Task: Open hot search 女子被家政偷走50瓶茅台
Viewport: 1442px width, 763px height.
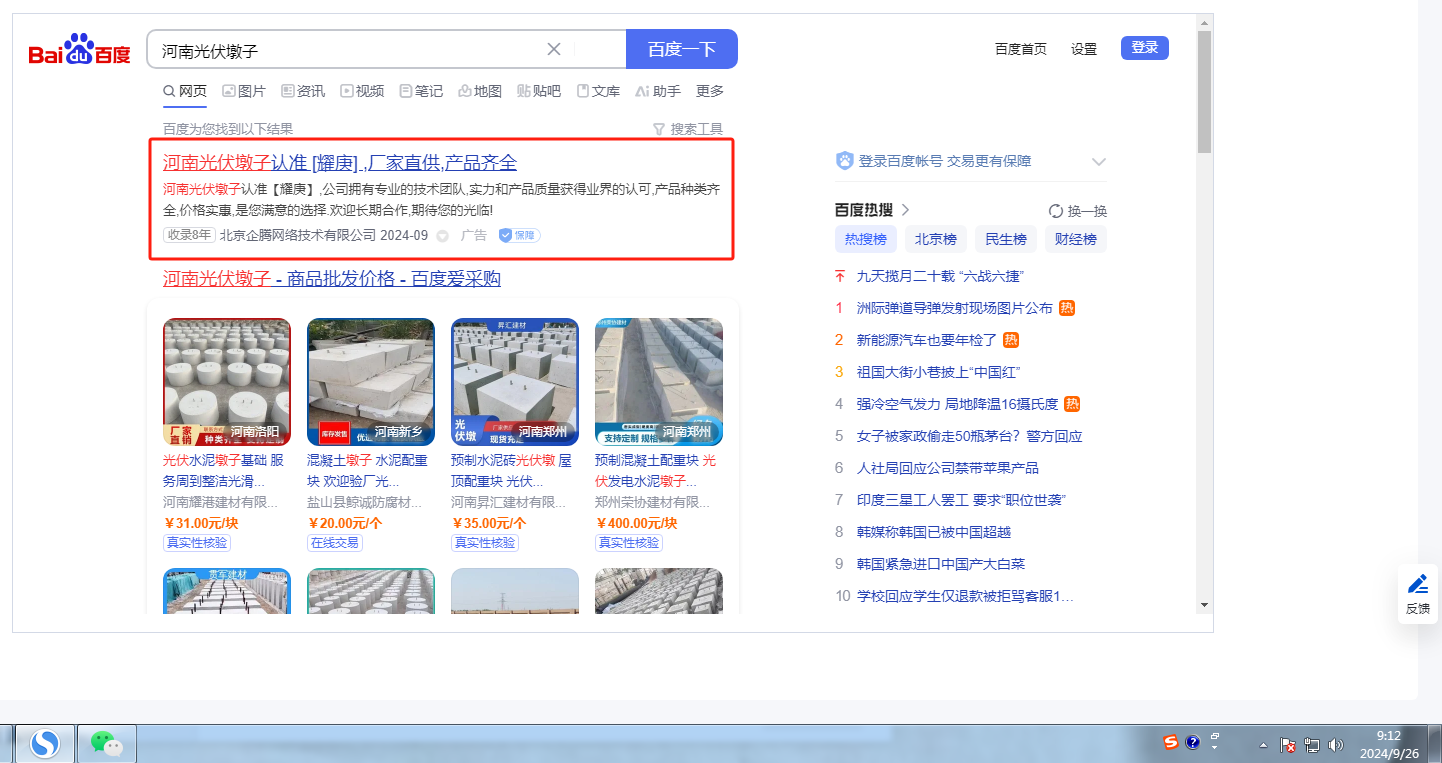Action: (969, 436)
